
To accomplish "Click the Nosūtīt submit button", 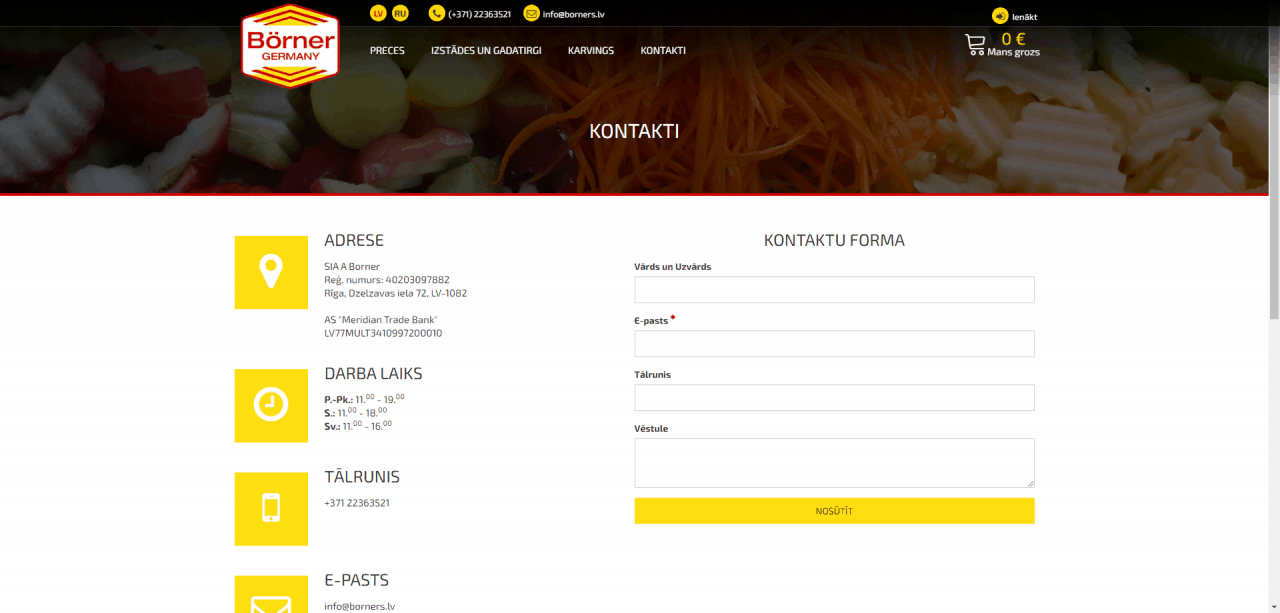I will point(834,511).
